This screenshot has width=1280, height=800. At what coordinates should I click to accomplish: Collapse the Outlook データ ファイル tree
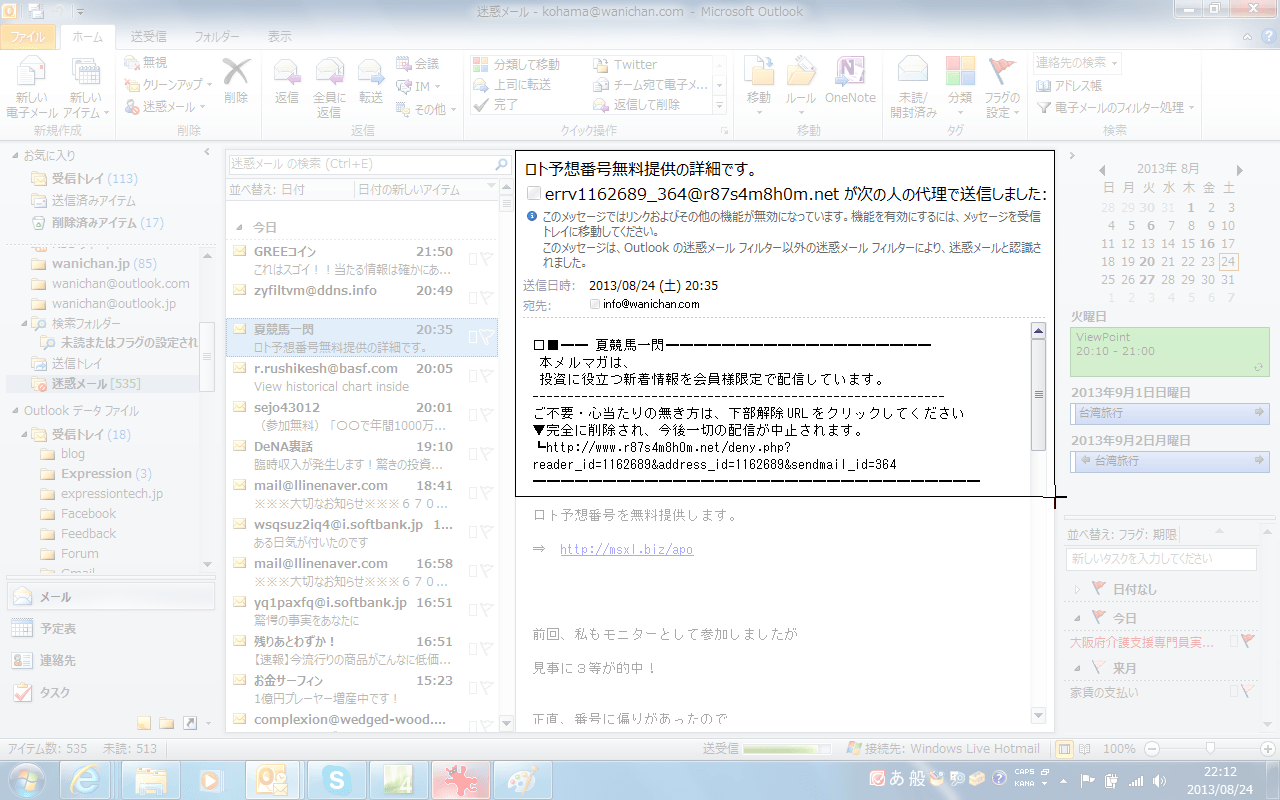click(15, 411)
